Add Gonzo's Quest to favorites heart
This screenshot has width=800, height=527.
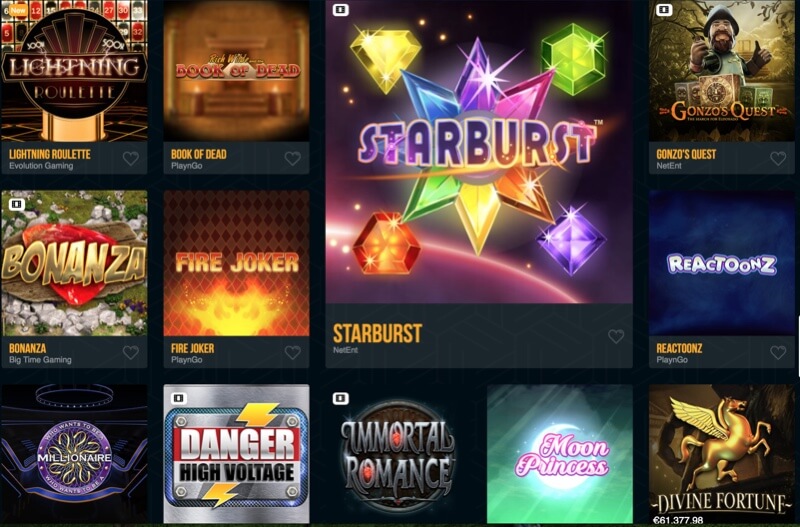(778, 159)
